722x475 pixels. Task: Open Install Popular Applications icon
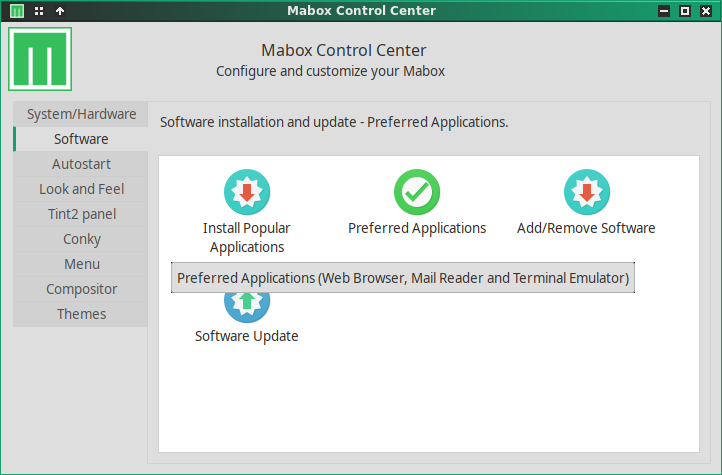coord(246,193)
